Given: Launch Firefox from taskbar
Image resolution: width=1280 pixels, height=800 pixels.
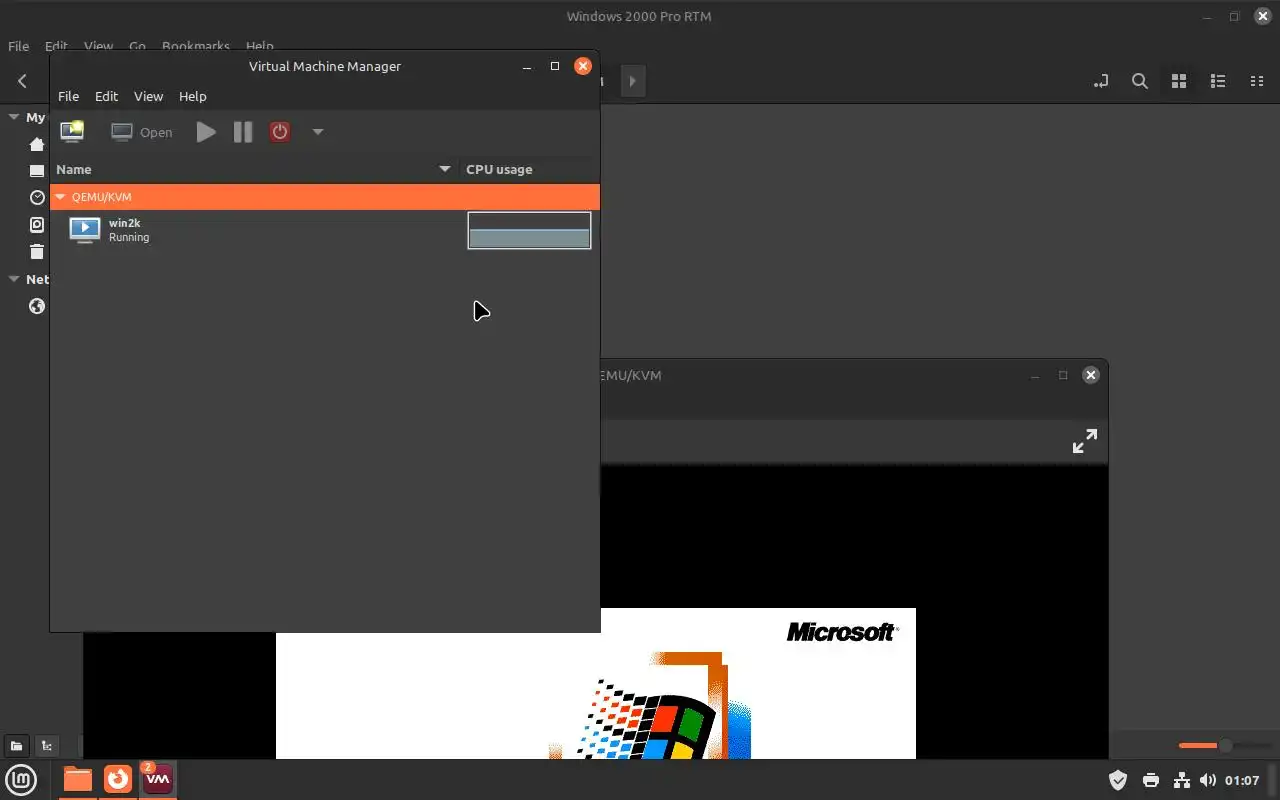Looking at the screenshot, I should coord(118,779).
